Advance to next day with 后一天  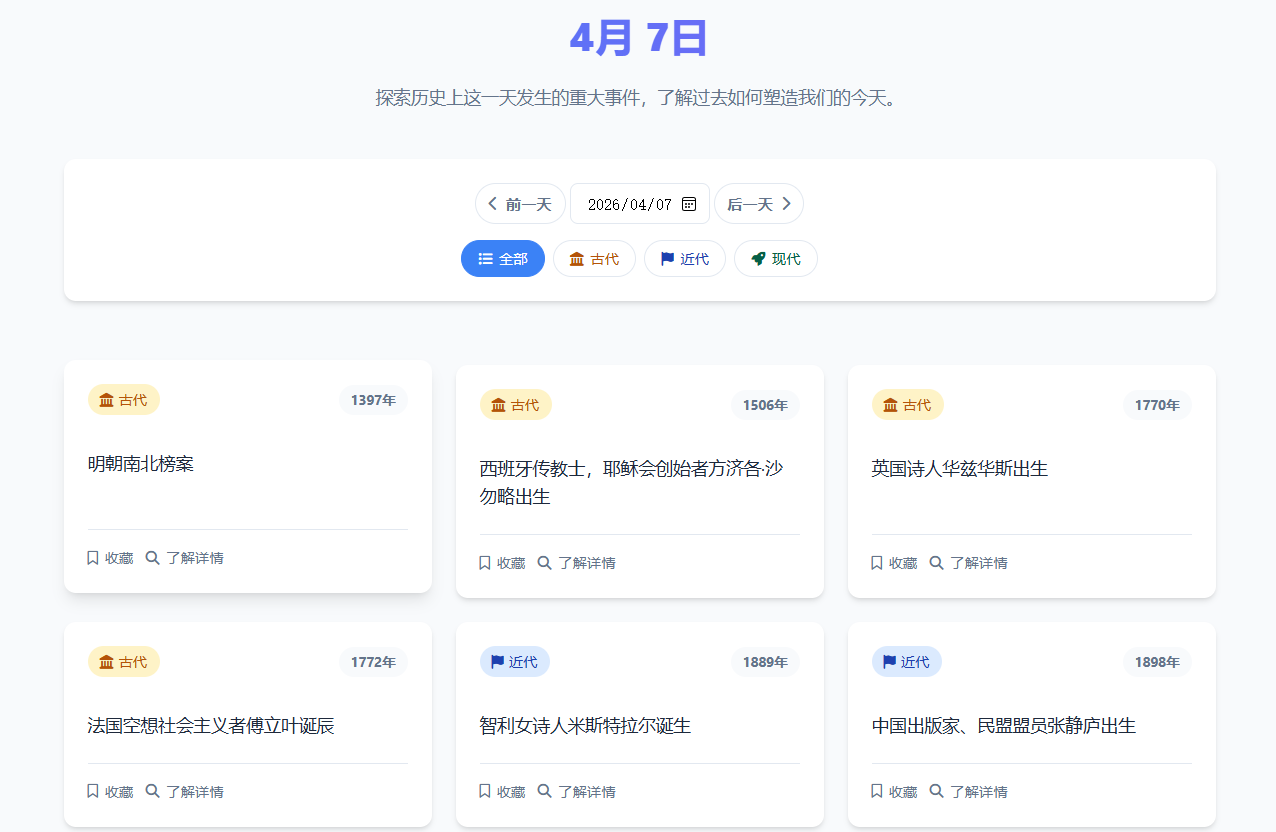[759, 204]
